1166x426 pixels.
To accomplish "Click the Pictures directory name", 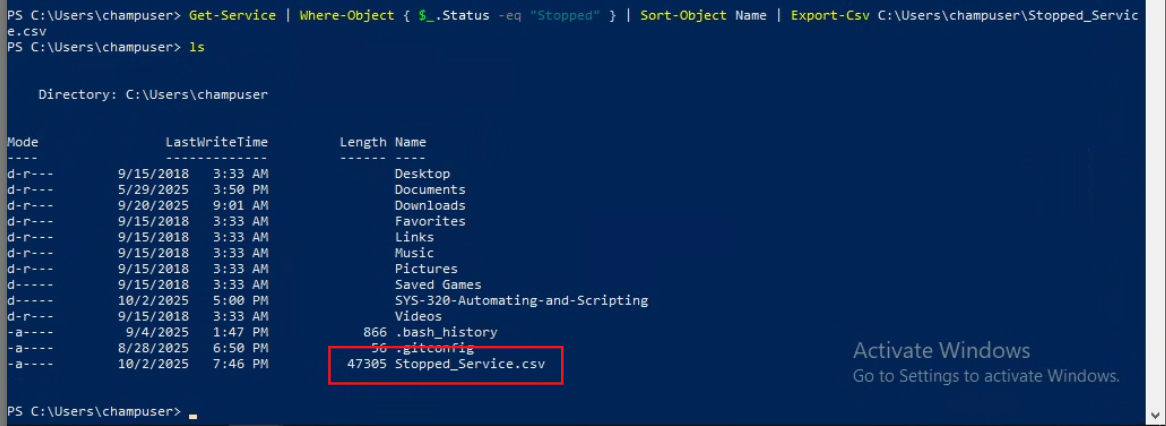I will [426, 269].
